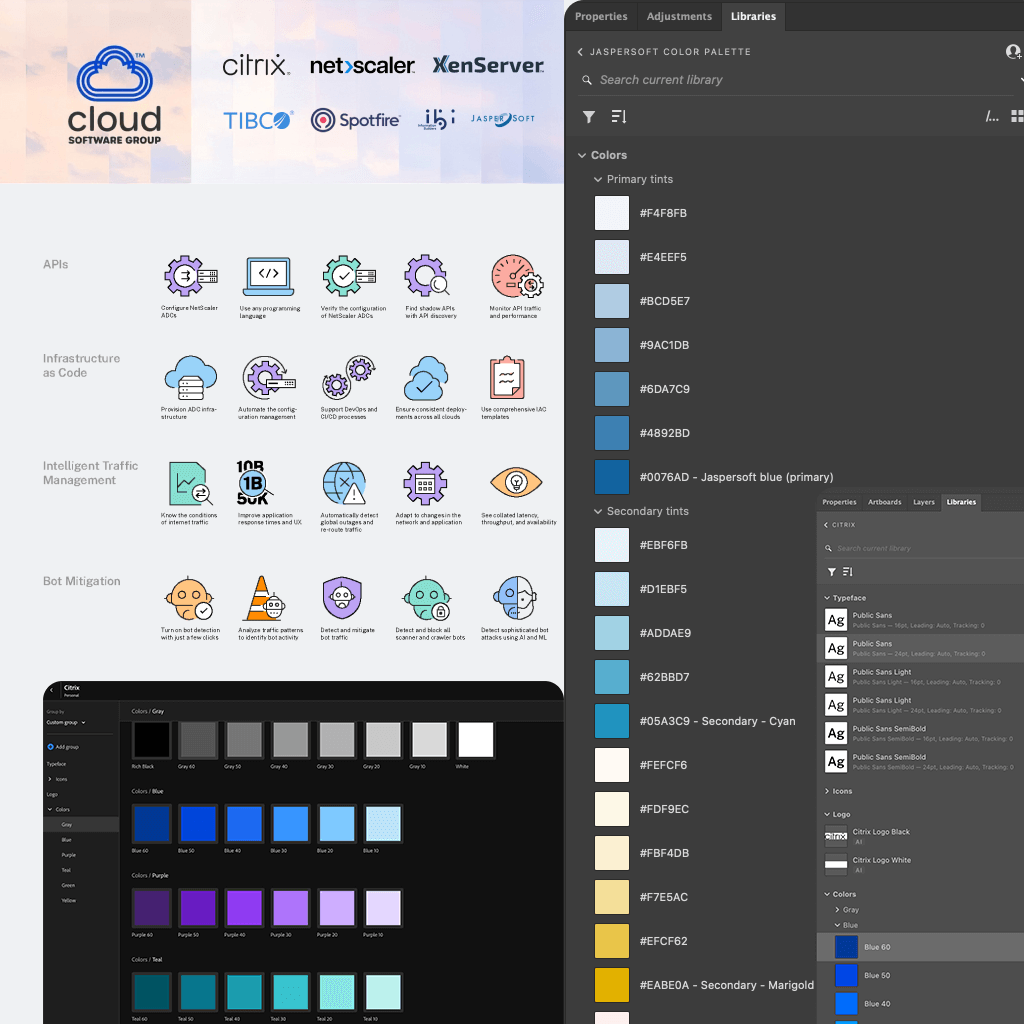Select the Public Sans SemiBold 16pt typeface item
Viewport: 1024px width, 1024px height.
(x=920, y=733)
